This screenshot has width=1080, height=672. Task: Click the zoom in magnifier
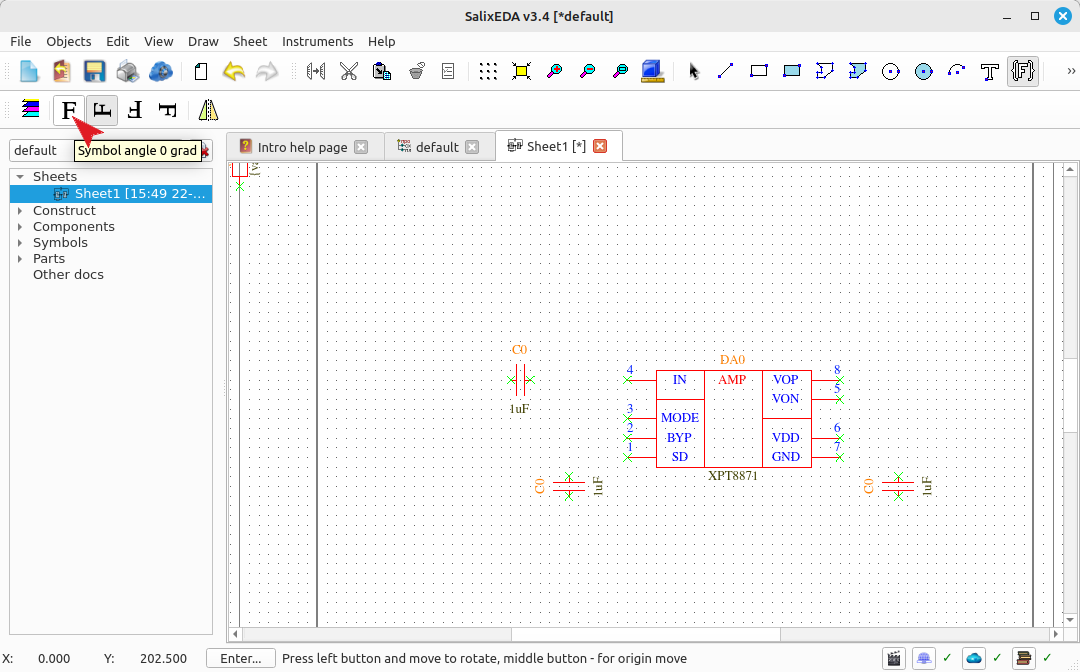[x=554, y=71]
